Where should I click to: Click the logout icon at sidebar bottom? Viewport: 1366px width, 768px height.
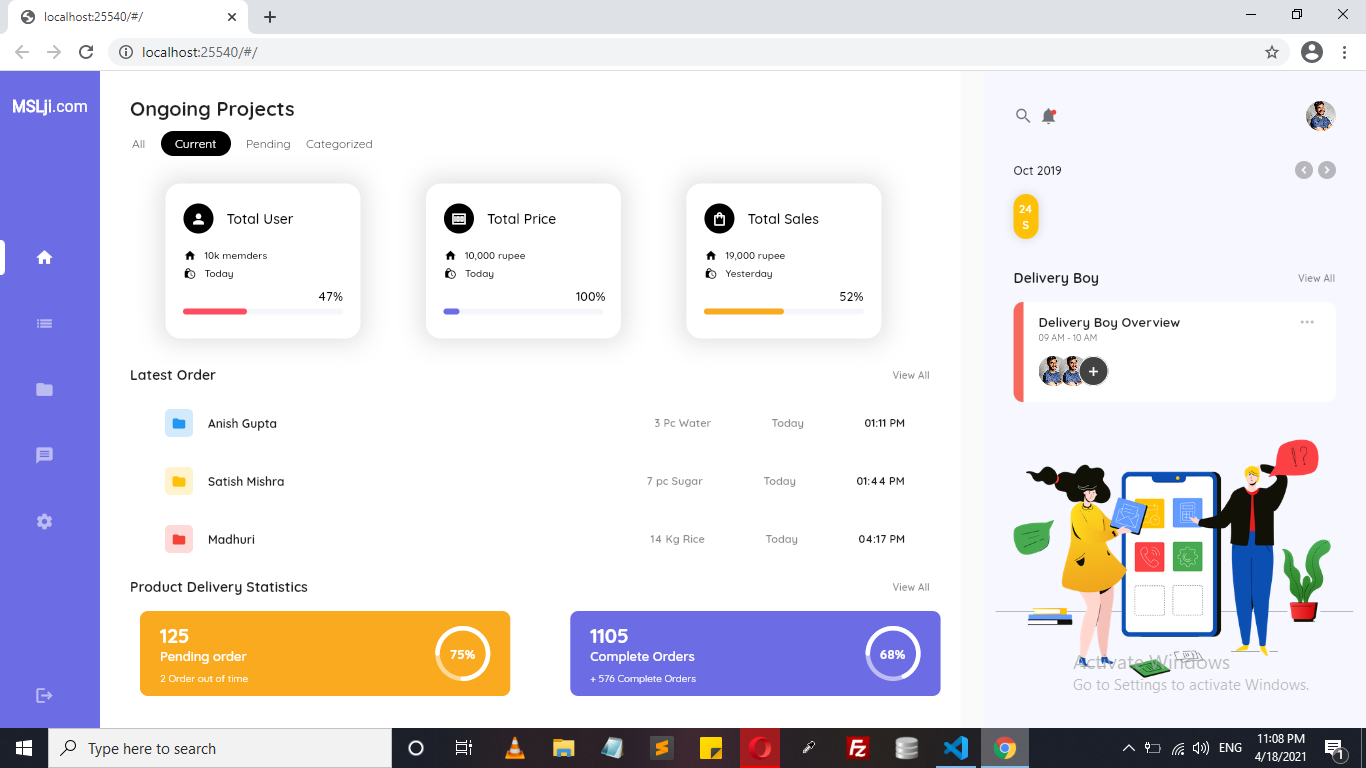(44, 694)
